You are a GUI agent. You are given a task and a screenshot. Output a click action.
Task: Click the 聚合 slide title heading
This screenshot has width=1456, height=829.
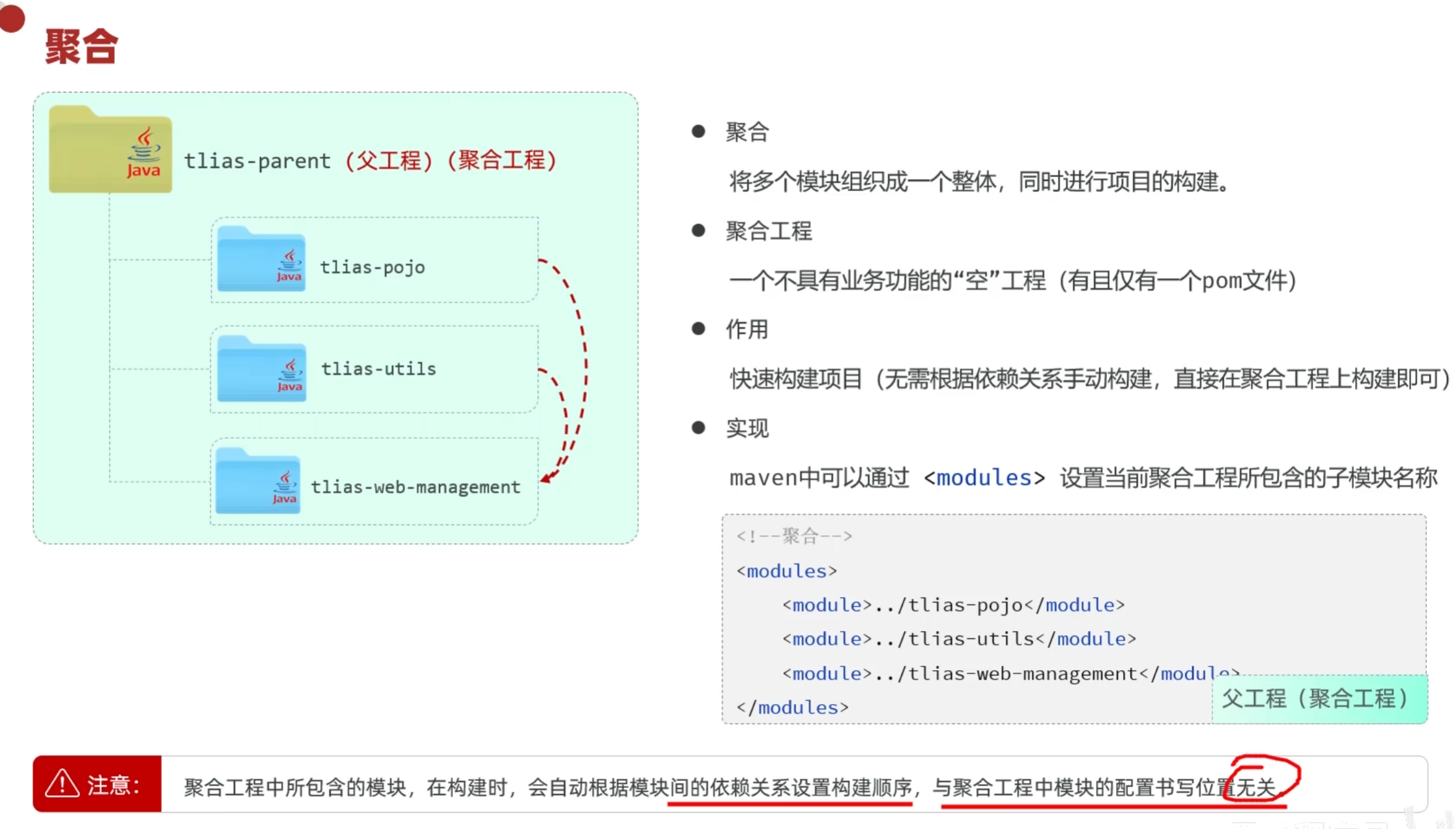81,46
